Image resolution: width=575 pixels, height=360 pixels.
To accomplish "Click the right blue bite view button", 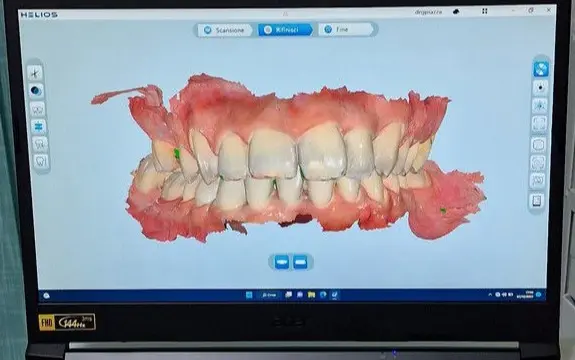I will tap(300, 262).
